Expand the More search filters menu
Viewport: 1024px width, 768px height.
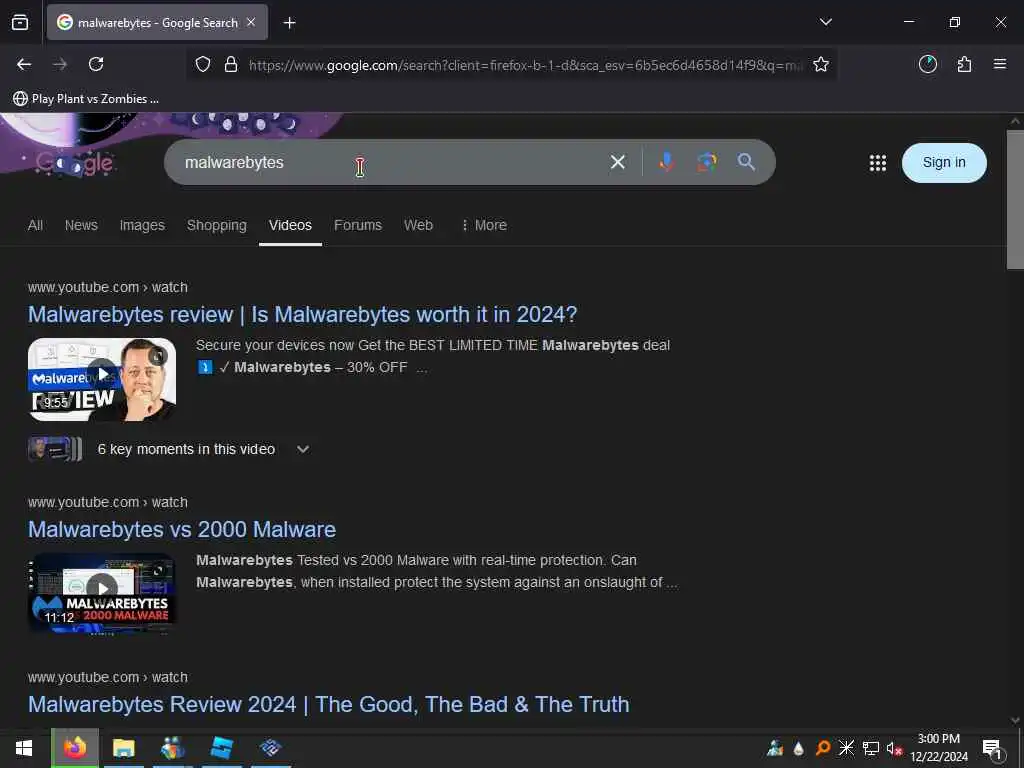[484, 225]
